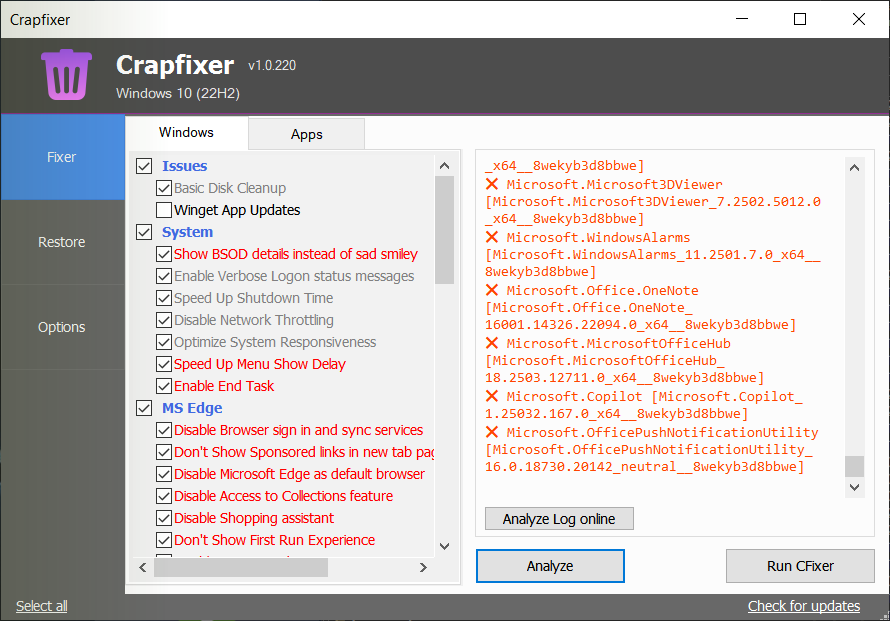Click the purple trash can Crapfixer logo
Screen dimensions: 890x621
pos(66,75)
